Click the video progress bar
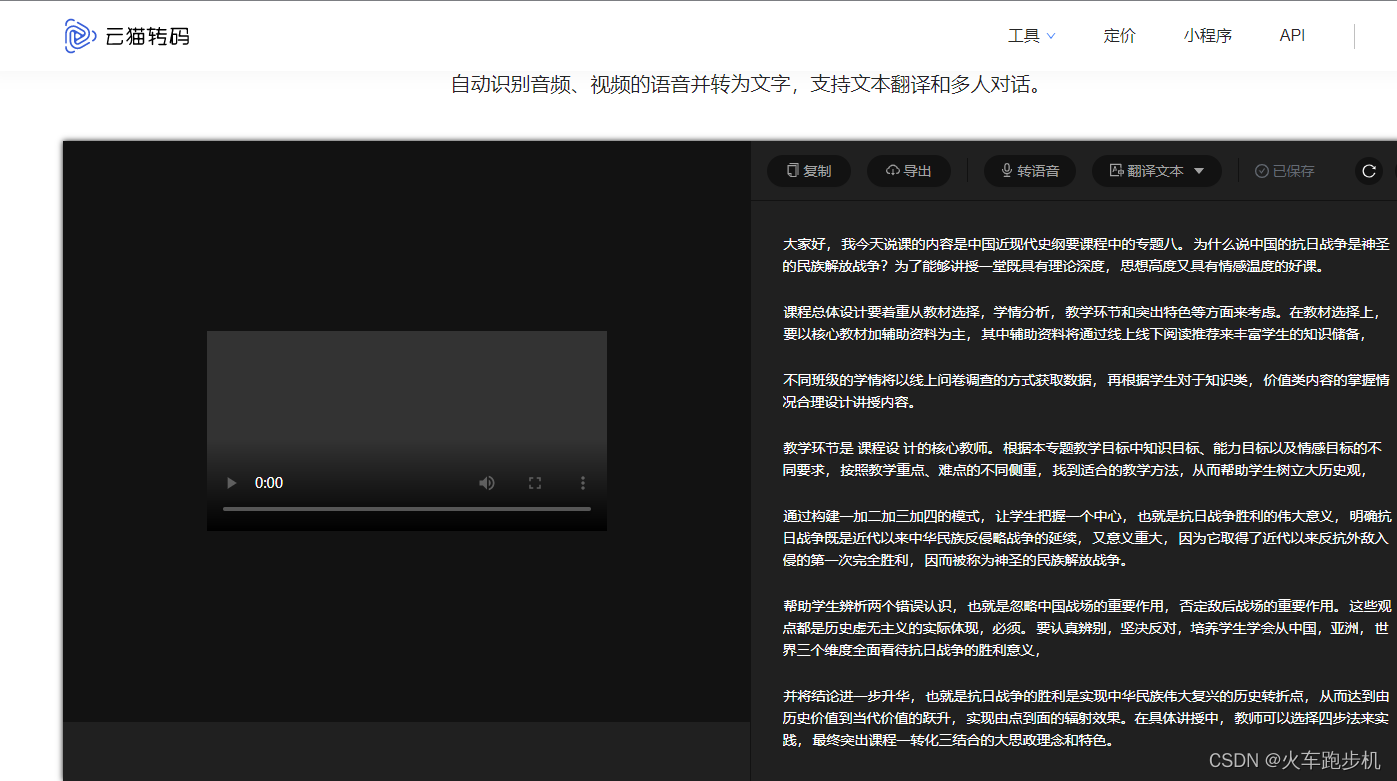 pos(407,509)
